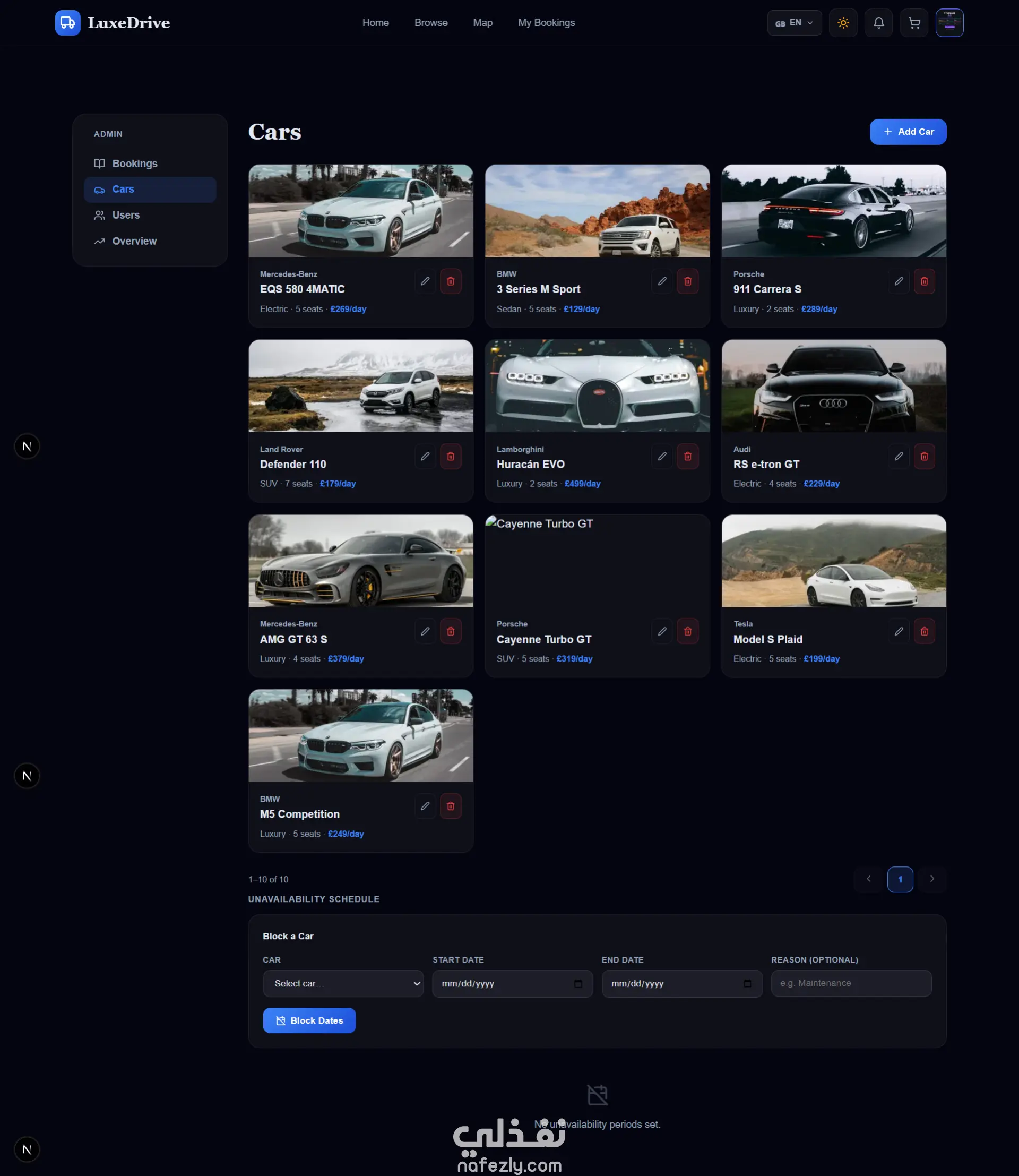Click the '1–10 of 10' count text

pos(269,880)
